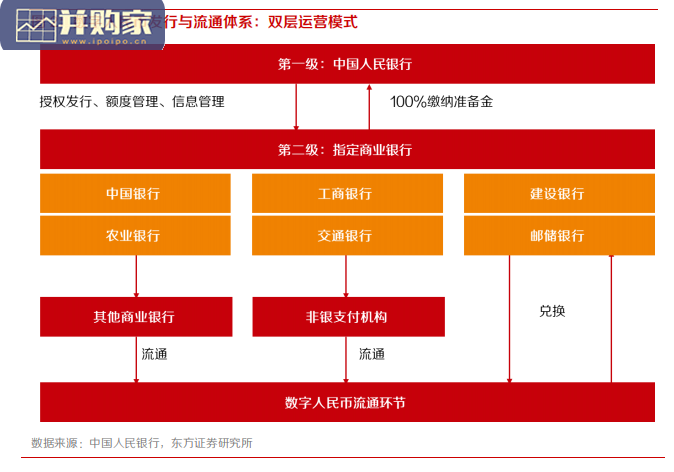Select the 中国银行 orange box
Image resolution: width=674 pixels, height=472 pixels.
click(x=135, y=193)
